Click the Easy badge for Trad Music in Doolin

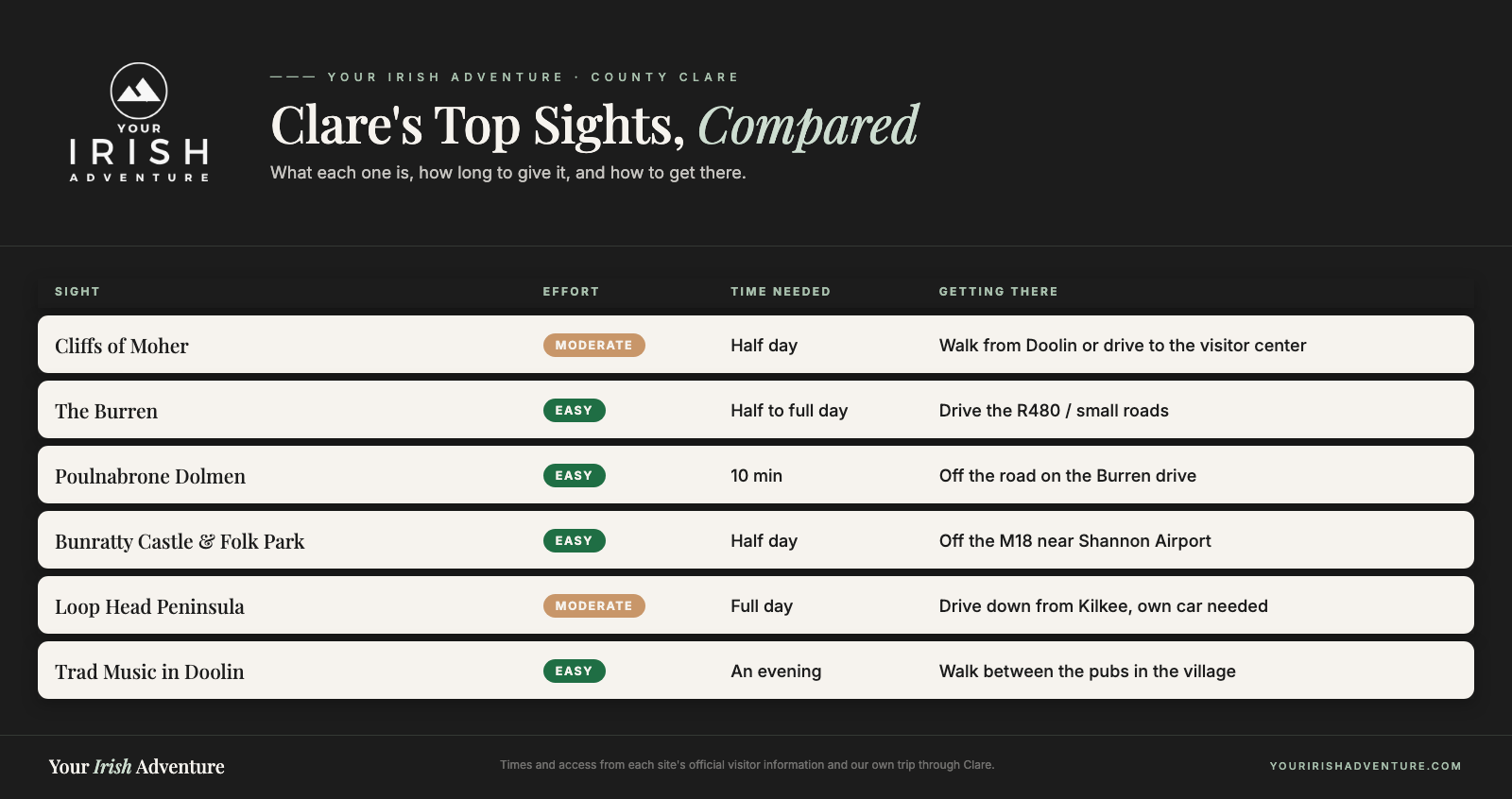tap(574, 671)
